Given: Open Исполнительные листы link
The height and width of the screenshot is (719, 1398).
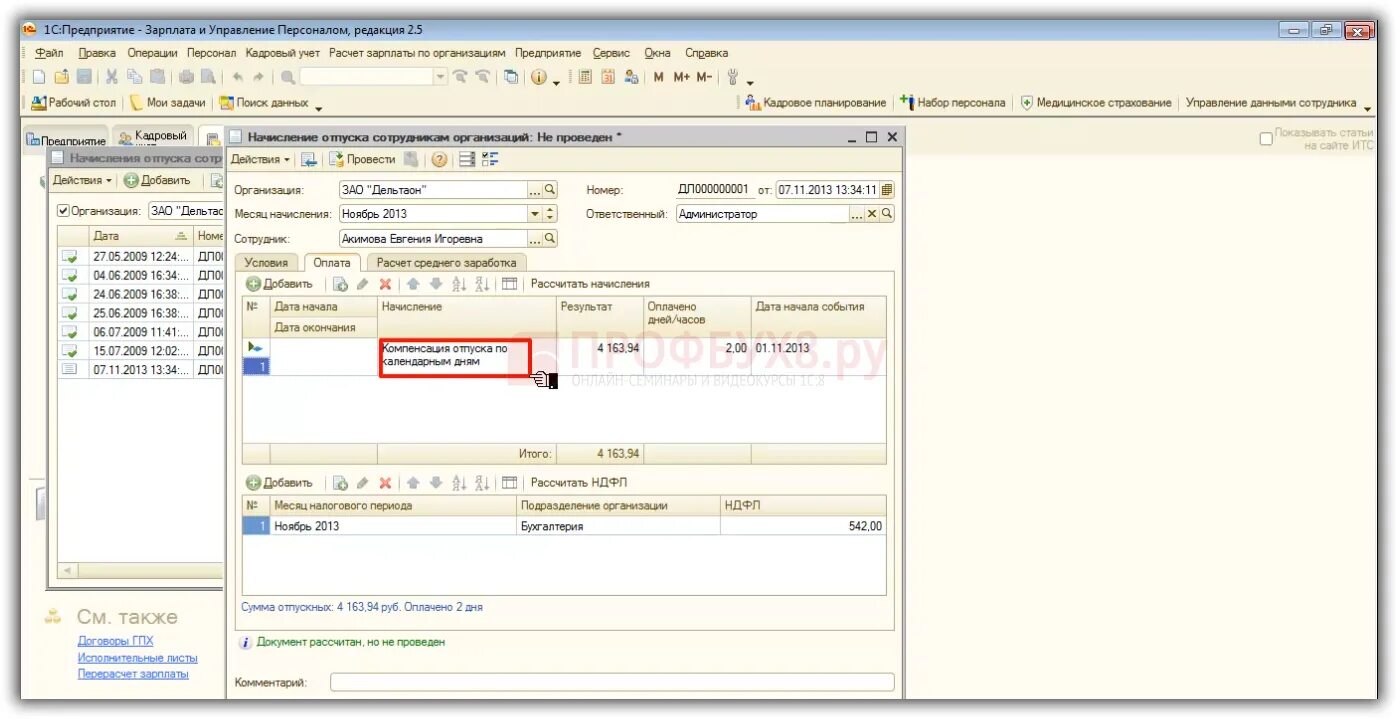Looking at the screenshot, I should 137,658.
